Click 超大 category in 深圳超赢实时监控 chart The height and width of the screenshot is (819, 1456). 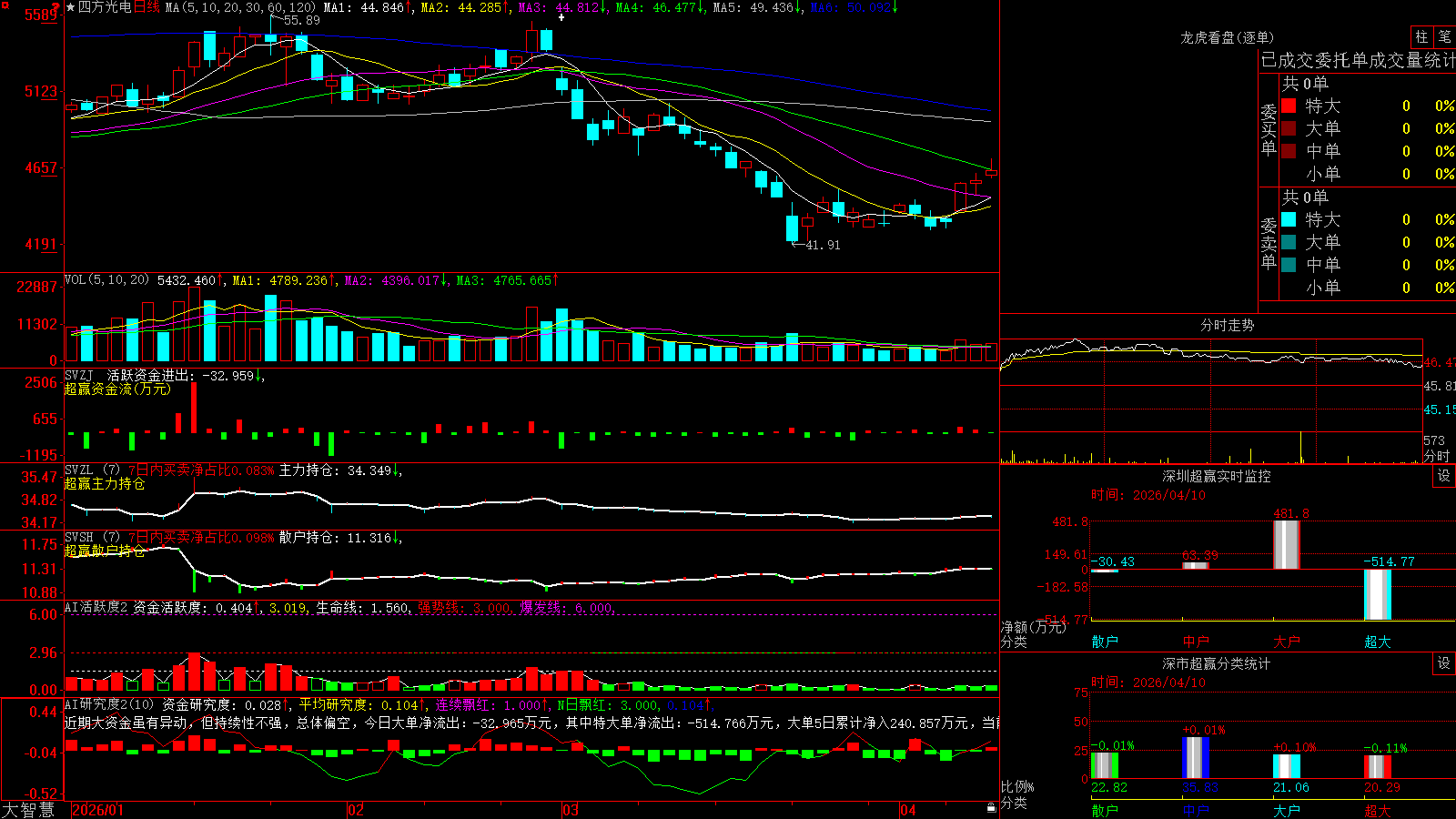coord(1378,642)
